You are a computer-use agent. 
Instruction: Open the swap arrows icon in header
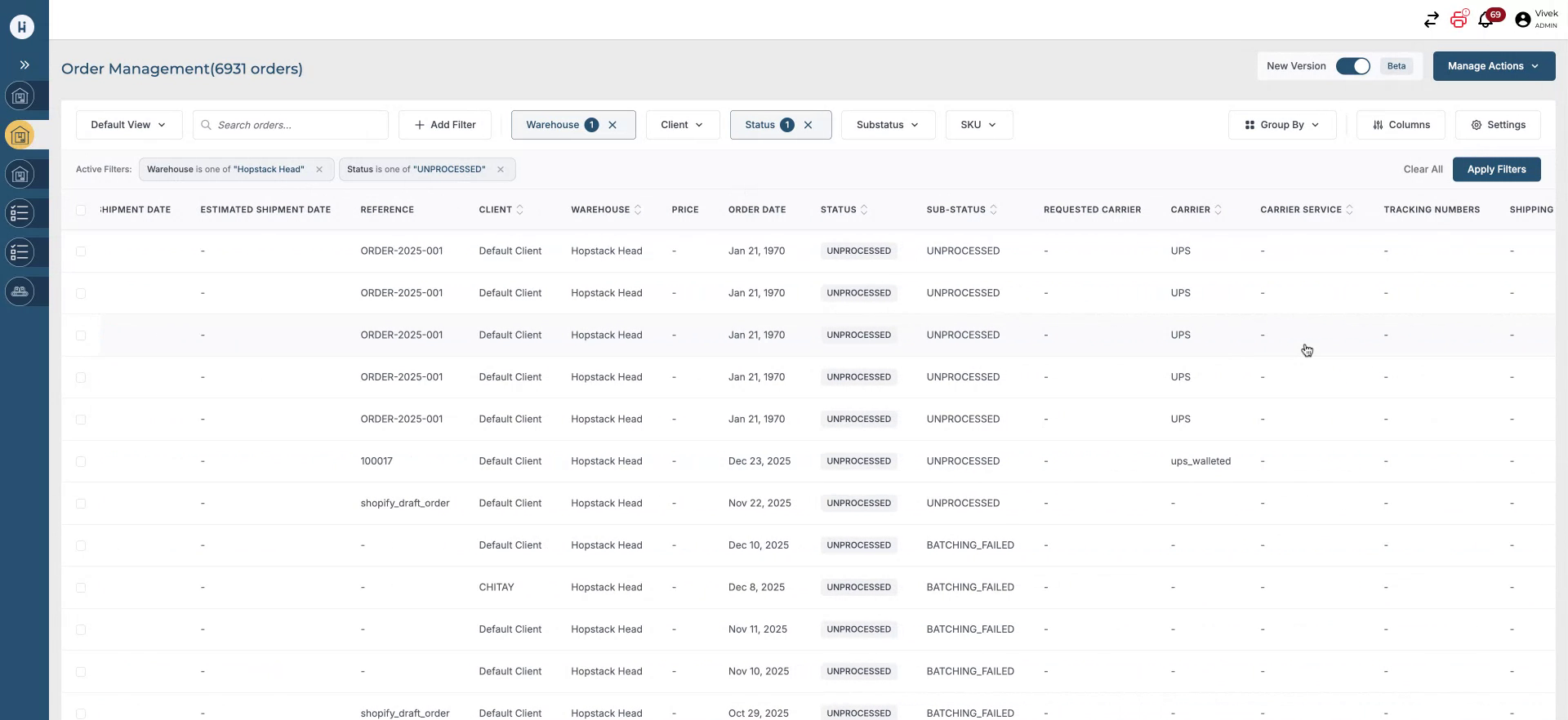coord(1431,20)
